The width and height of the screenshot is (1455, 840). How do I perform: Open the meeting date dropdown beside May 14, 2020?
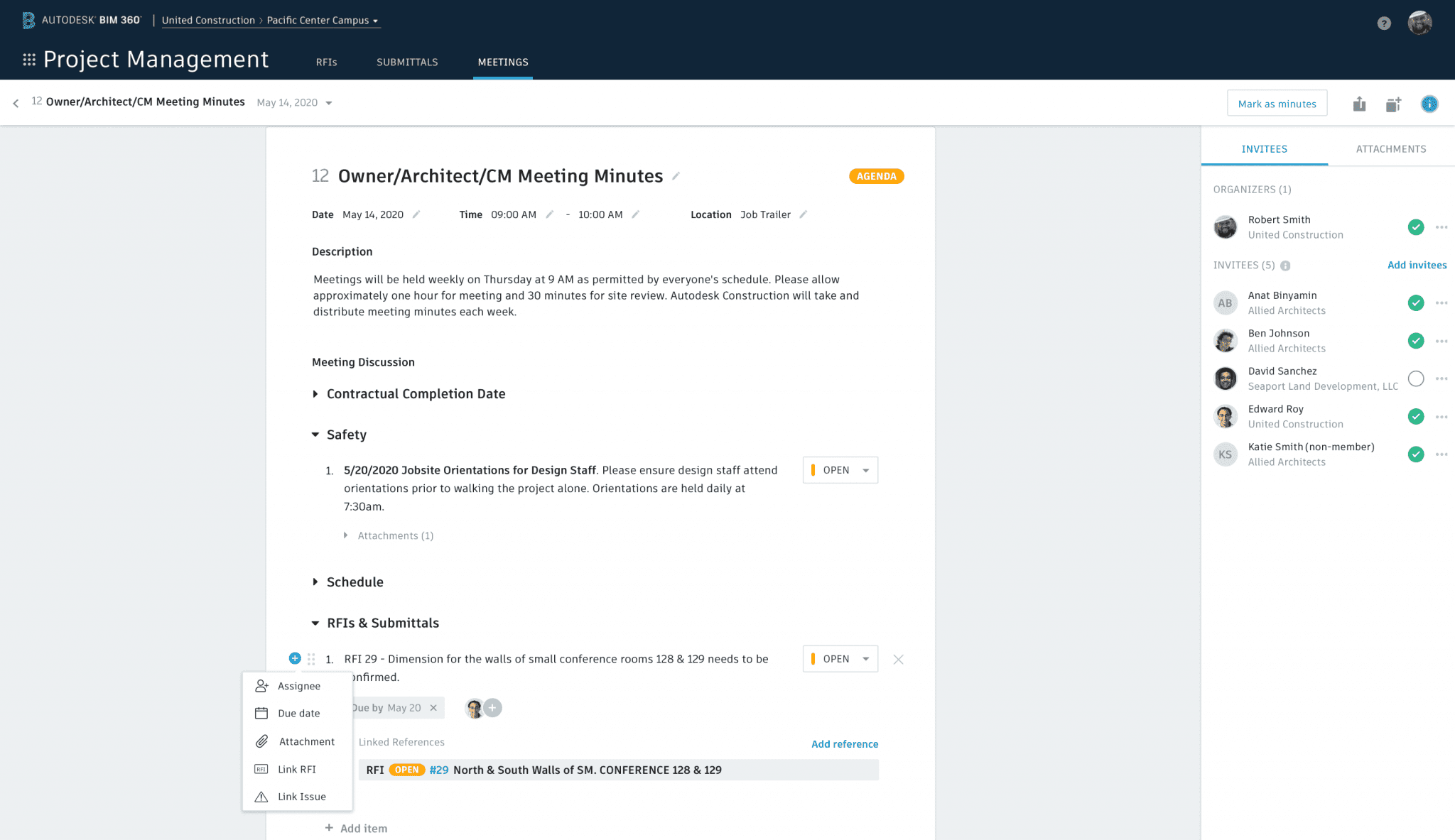tap(329, 102)
